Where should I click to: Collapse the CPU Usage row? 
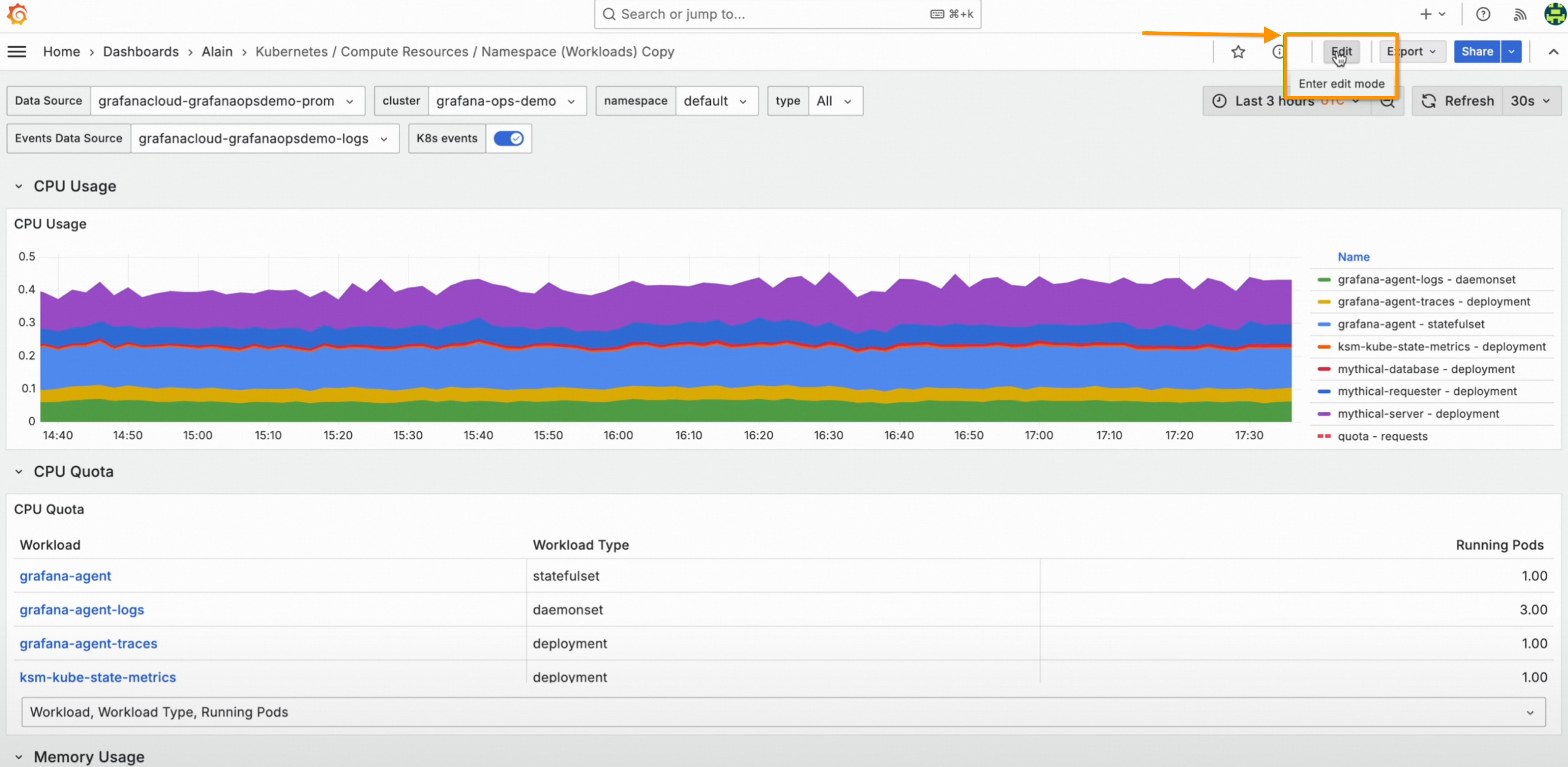(x=19, y=186)
